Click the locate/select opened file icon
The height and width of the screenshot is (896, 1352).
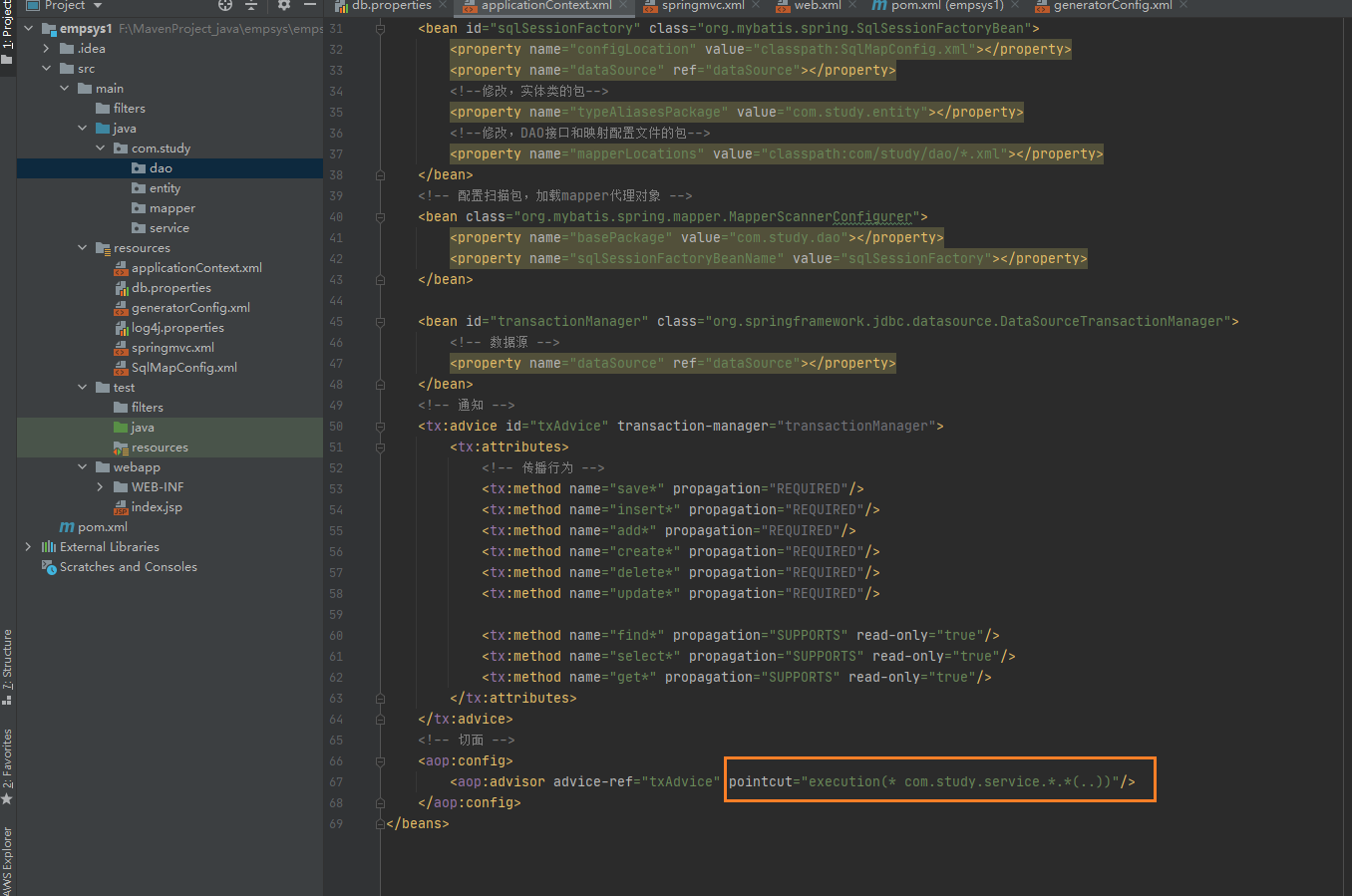pos(225,5)
